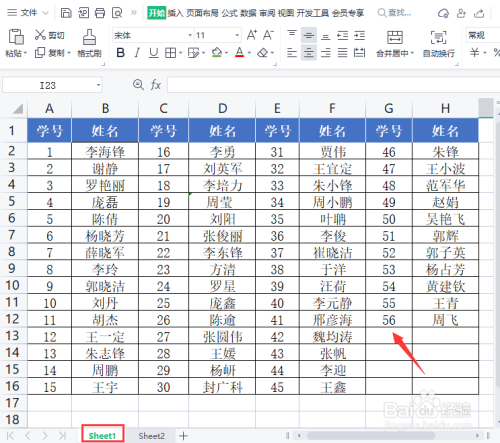Click the red font color A icon
Viewport: 500px width, 443px height.
[239, 52]
